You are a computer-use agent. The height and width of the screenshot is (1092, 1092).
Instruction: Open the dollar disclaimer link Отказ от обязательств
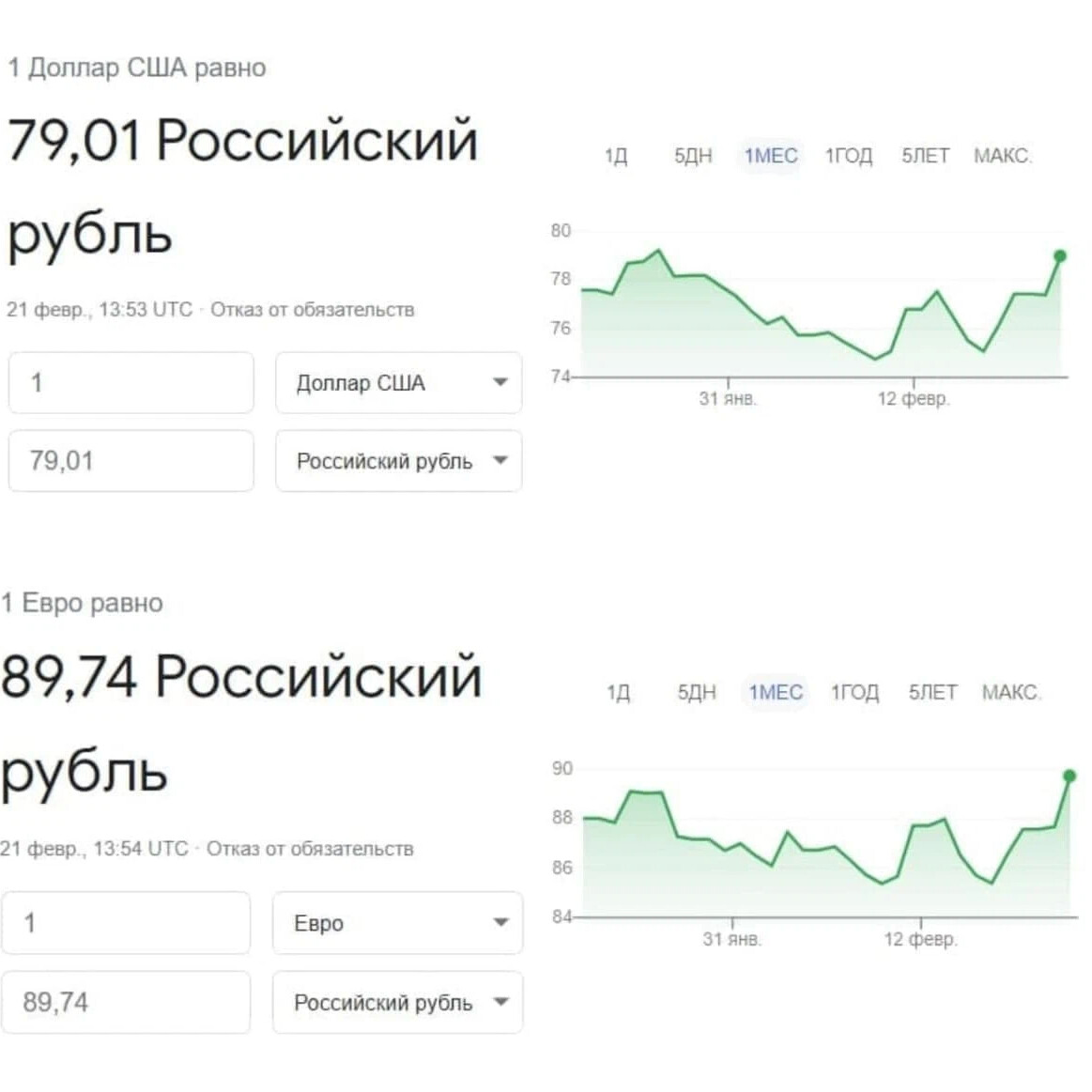tap(316, 310)
